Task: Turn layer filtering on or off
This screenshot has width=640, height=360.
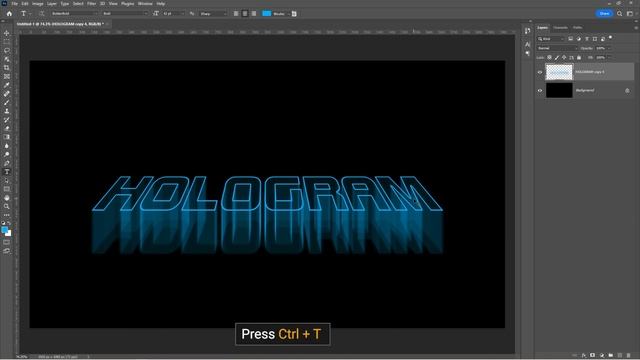Action: click(611, 38)
